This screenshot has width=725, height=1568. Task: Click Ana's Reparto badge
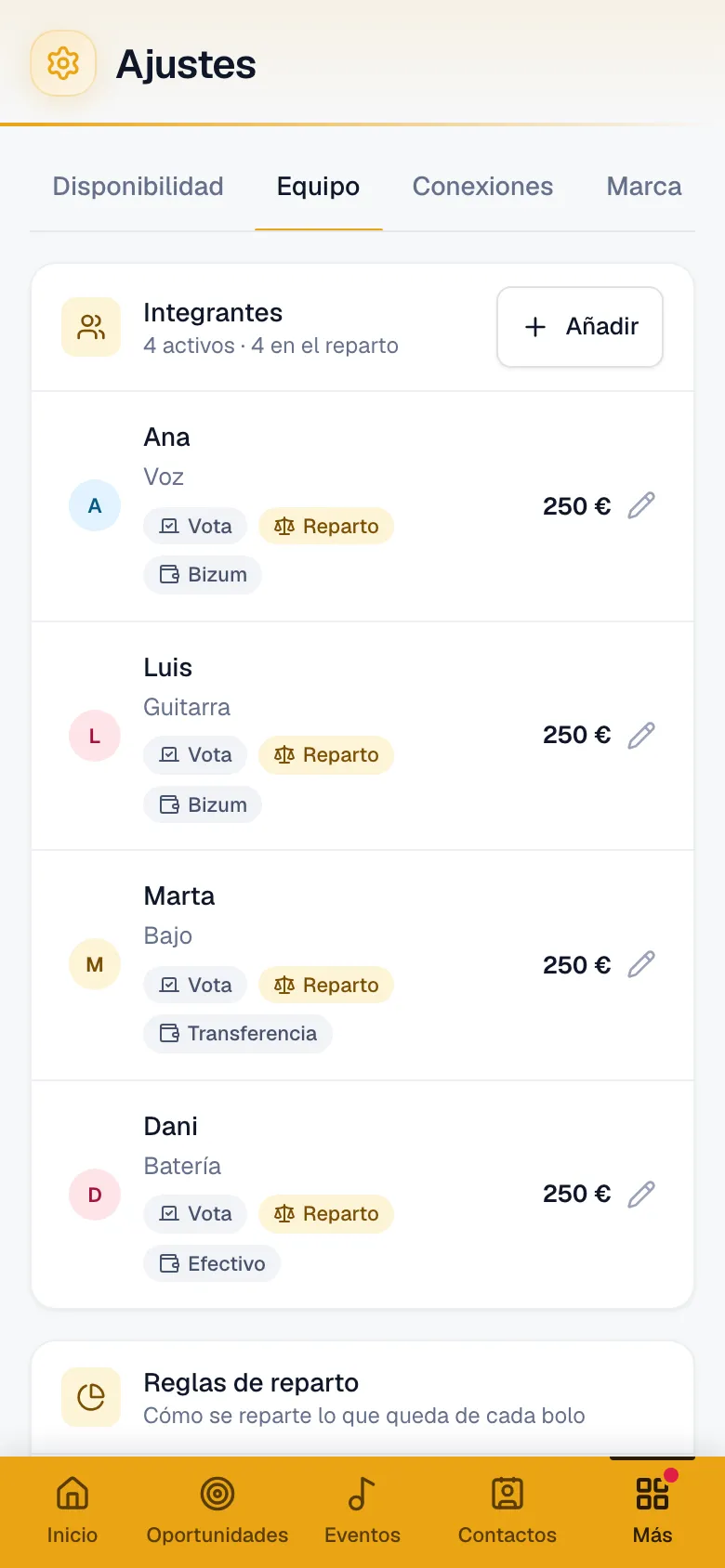click(326, 526)
